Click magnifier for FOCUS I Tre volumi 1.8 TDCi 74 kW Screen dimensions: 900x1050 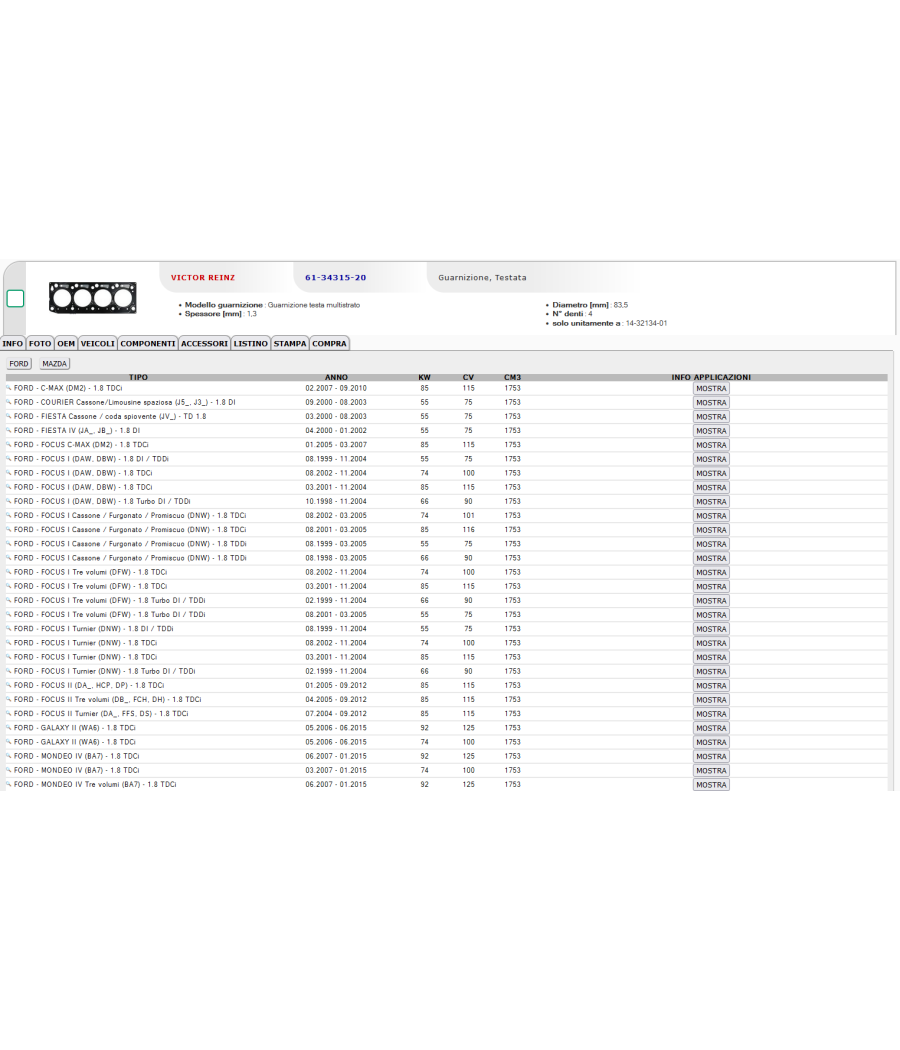(9, 572)
